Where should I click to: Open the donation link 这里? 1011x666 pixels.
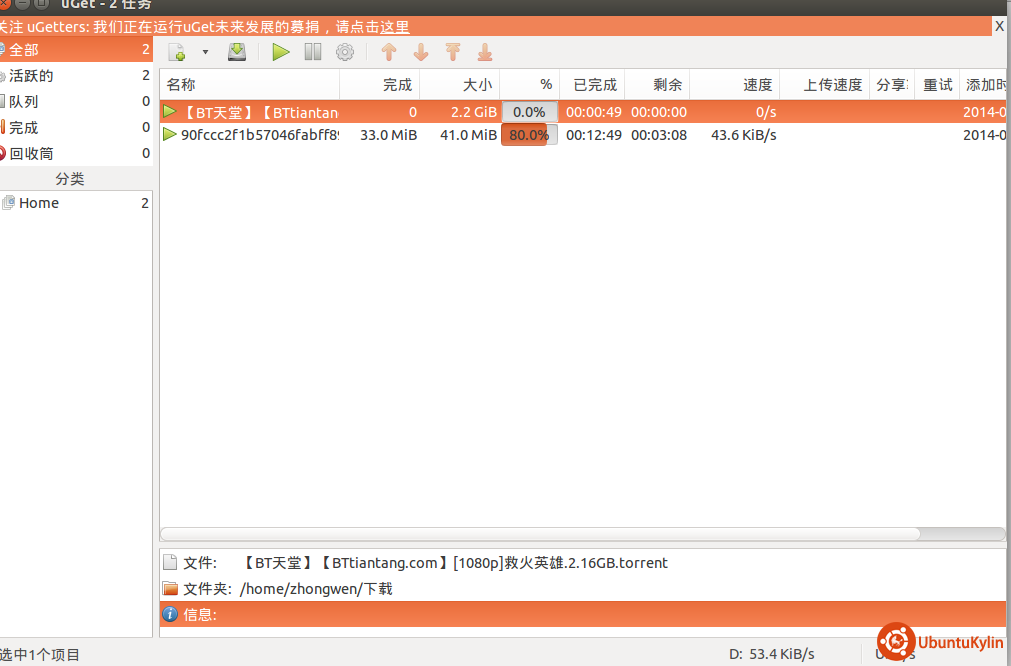[395, 27]
